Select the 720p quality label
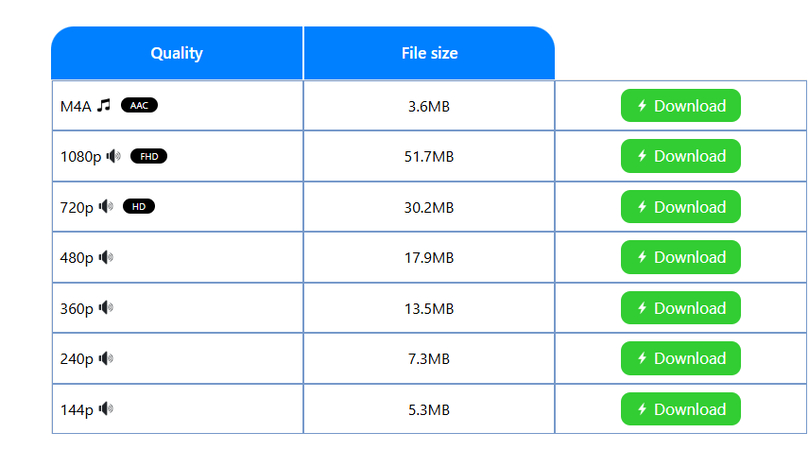The height and width of the screenshot is (450, 809). pyautogui.click(x=77, y=207)
